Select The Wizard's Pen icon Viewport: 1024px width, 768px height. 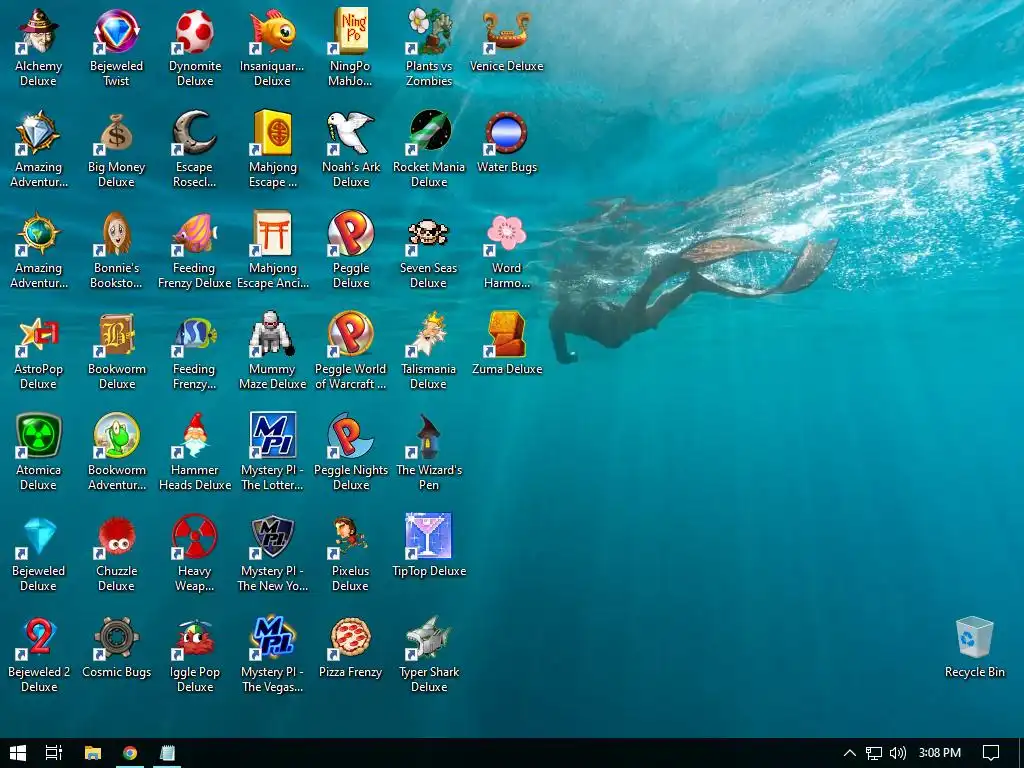tap(428, 435)
